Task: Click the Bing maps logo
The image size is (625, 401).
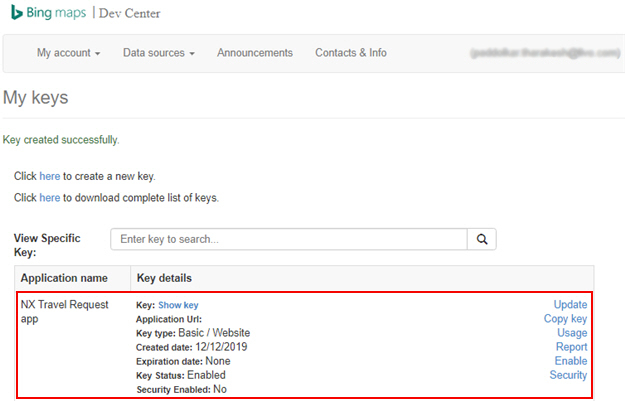Action: click(48, 13)
